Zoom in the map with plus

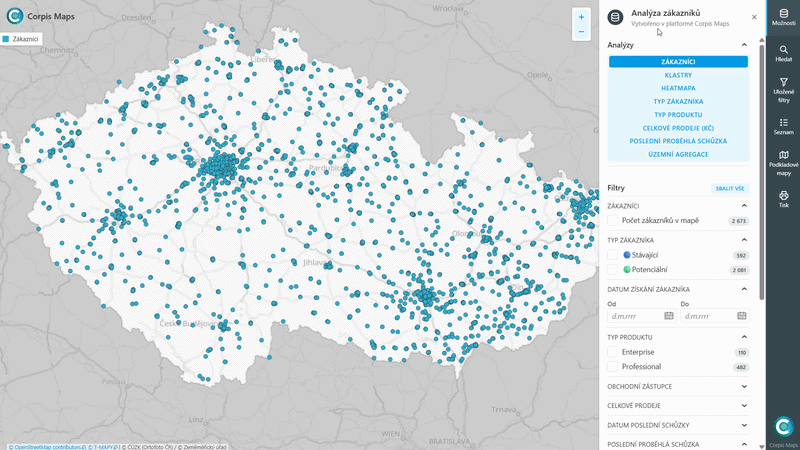(581, 17)
